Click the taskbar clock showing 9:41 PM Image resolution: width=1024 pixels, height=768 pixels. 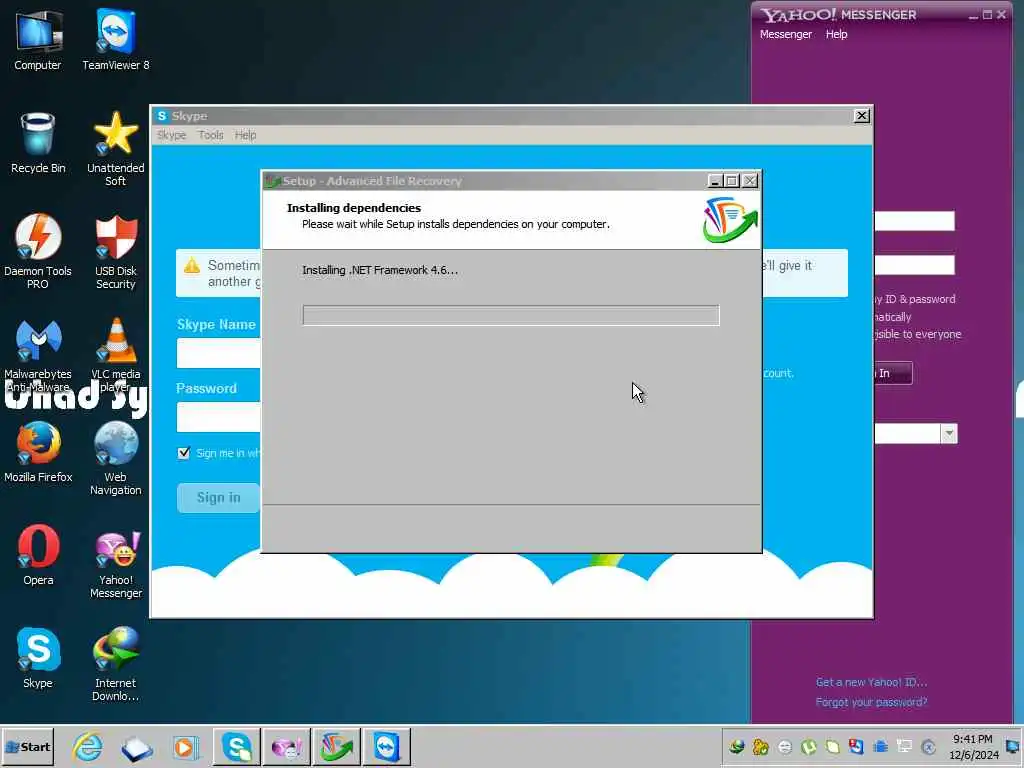click(x=973, y=746)
